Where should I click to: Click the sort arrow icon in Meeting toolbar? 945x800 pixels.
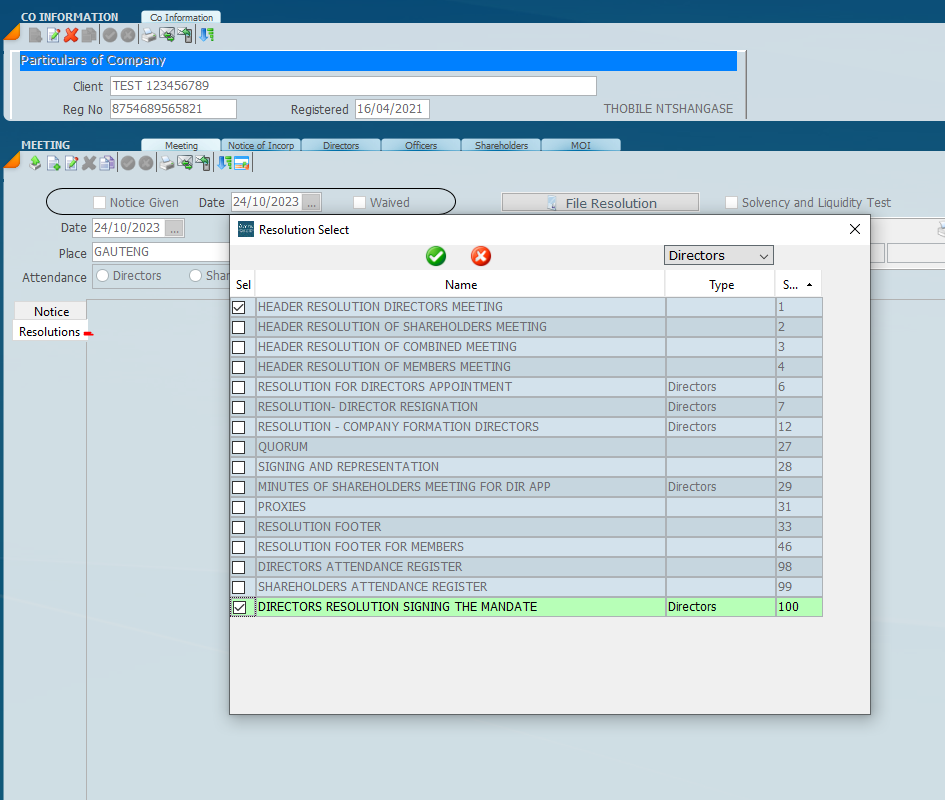coord(224,163)
